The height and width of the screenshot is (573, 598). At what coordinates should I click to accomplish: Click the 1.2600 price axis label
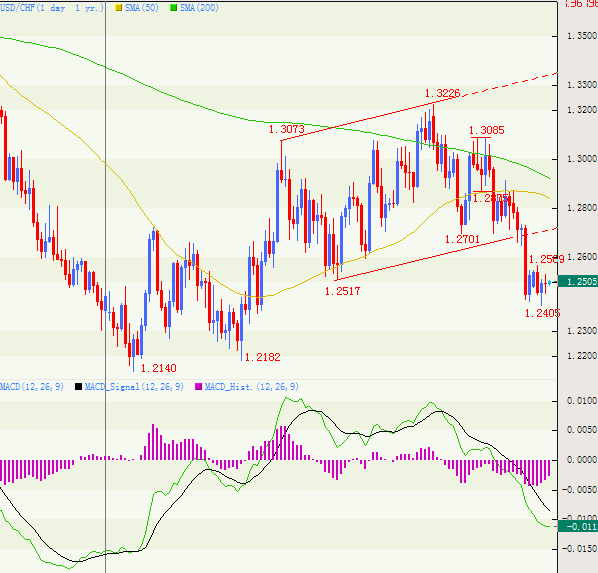(582, 257)
